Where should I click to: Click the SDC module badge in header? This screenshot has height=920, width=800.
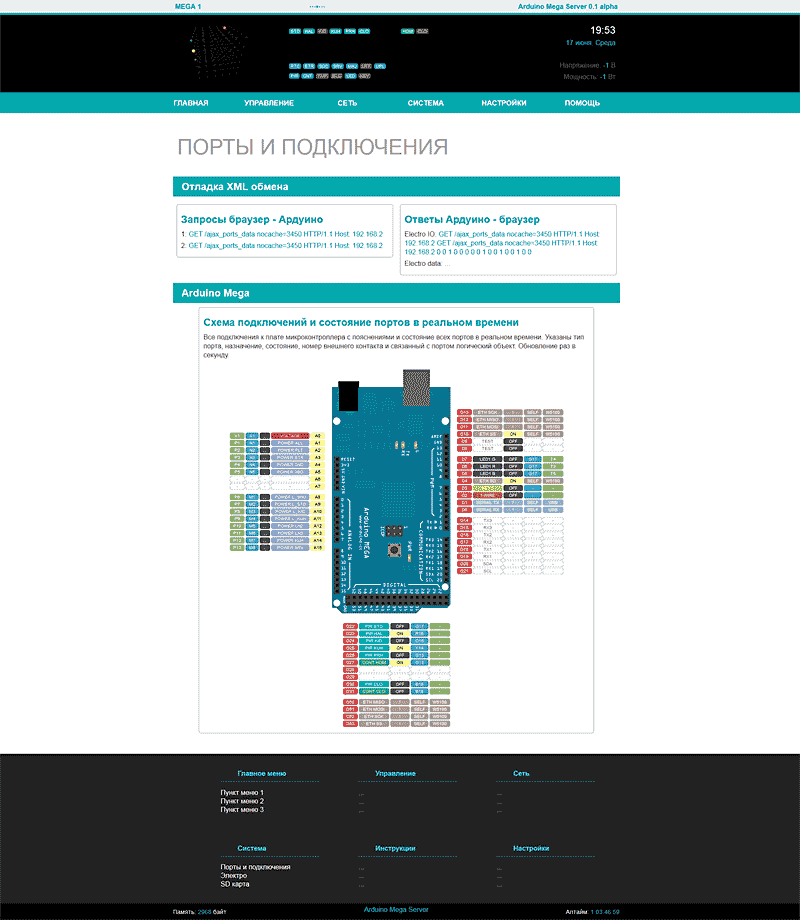click(323, 66)
